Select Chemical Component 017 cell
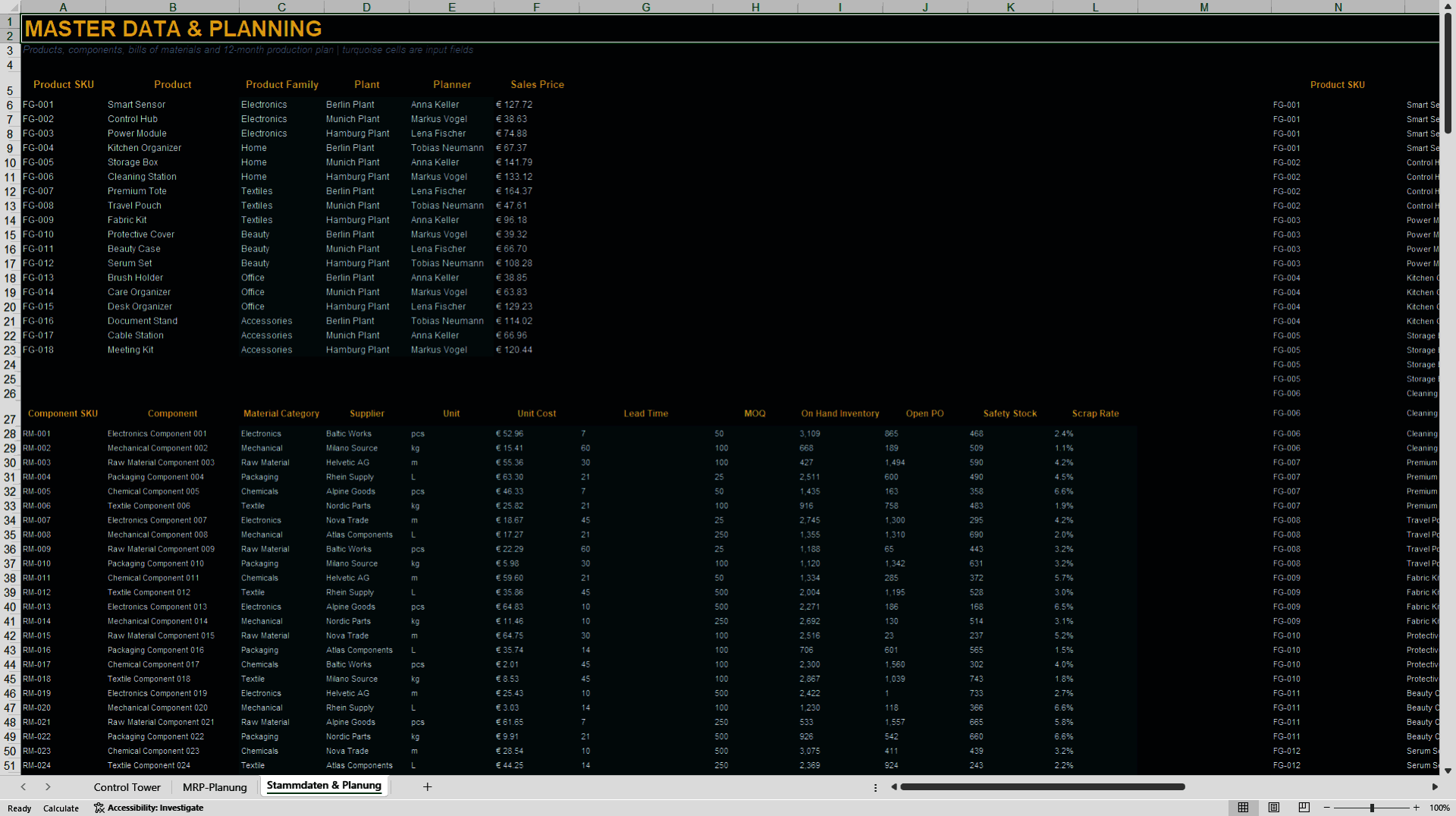Screen dimensions: 1456x816 [x=172, y=664]
